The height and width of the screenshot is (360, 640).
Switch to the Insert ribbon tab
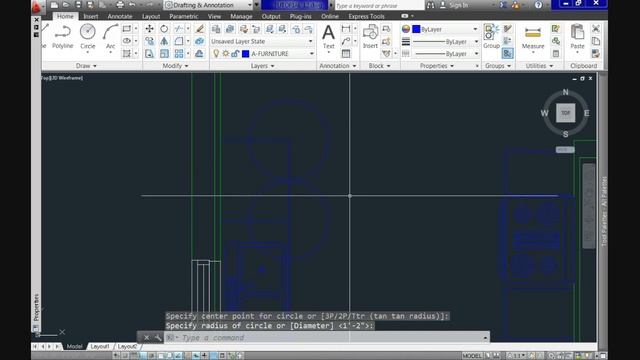[91, 16]
